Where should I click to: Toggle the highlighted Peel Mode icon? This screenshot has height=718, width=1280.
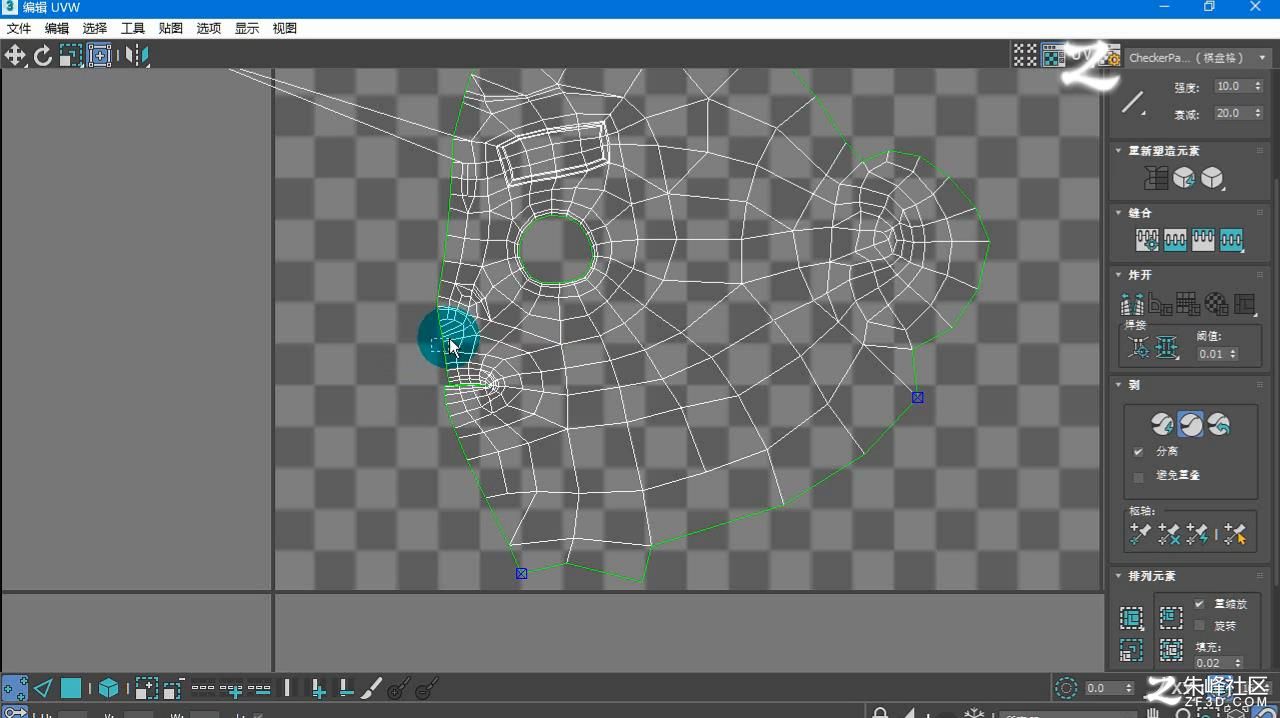(x=1190, y=424)
